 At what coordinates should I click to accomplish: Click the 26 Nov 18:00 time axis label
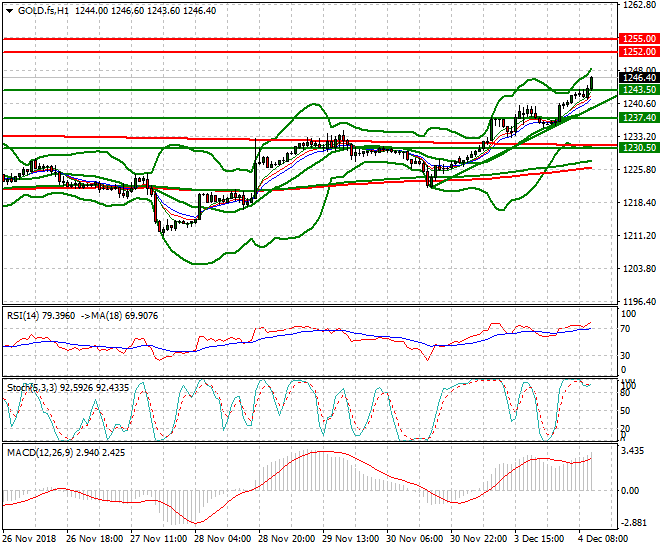coord(95,539)
